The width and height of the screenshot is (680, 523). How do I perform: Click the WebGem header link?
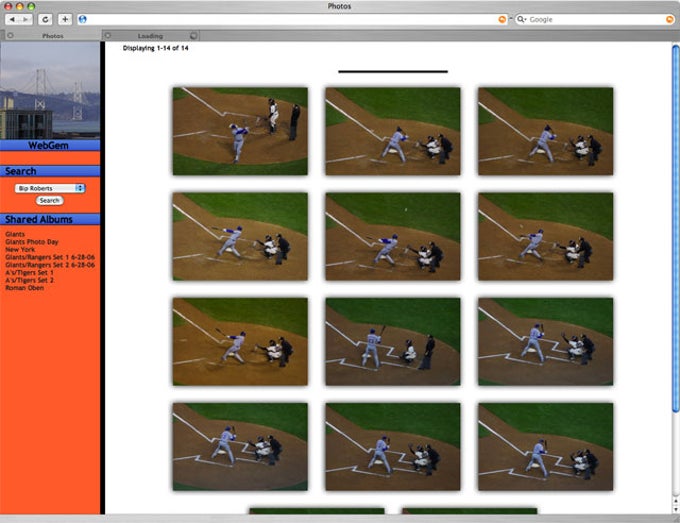tap(48, 145)
